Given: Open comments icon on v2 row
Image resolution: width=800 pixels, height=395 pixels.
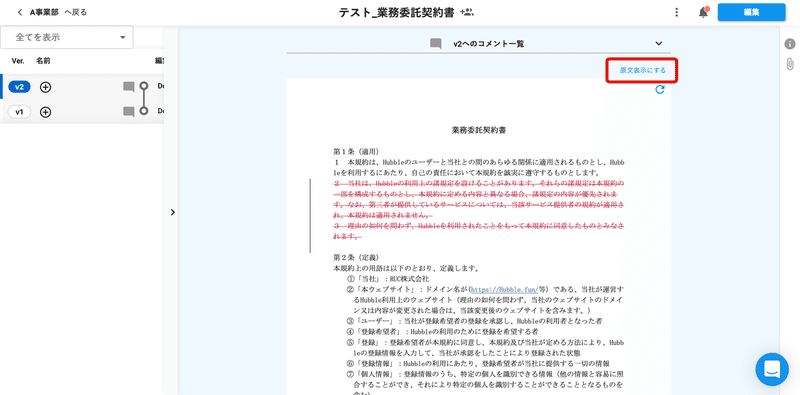Looking at the screenshot, I should pyautogui.click(x=129, y=87).
